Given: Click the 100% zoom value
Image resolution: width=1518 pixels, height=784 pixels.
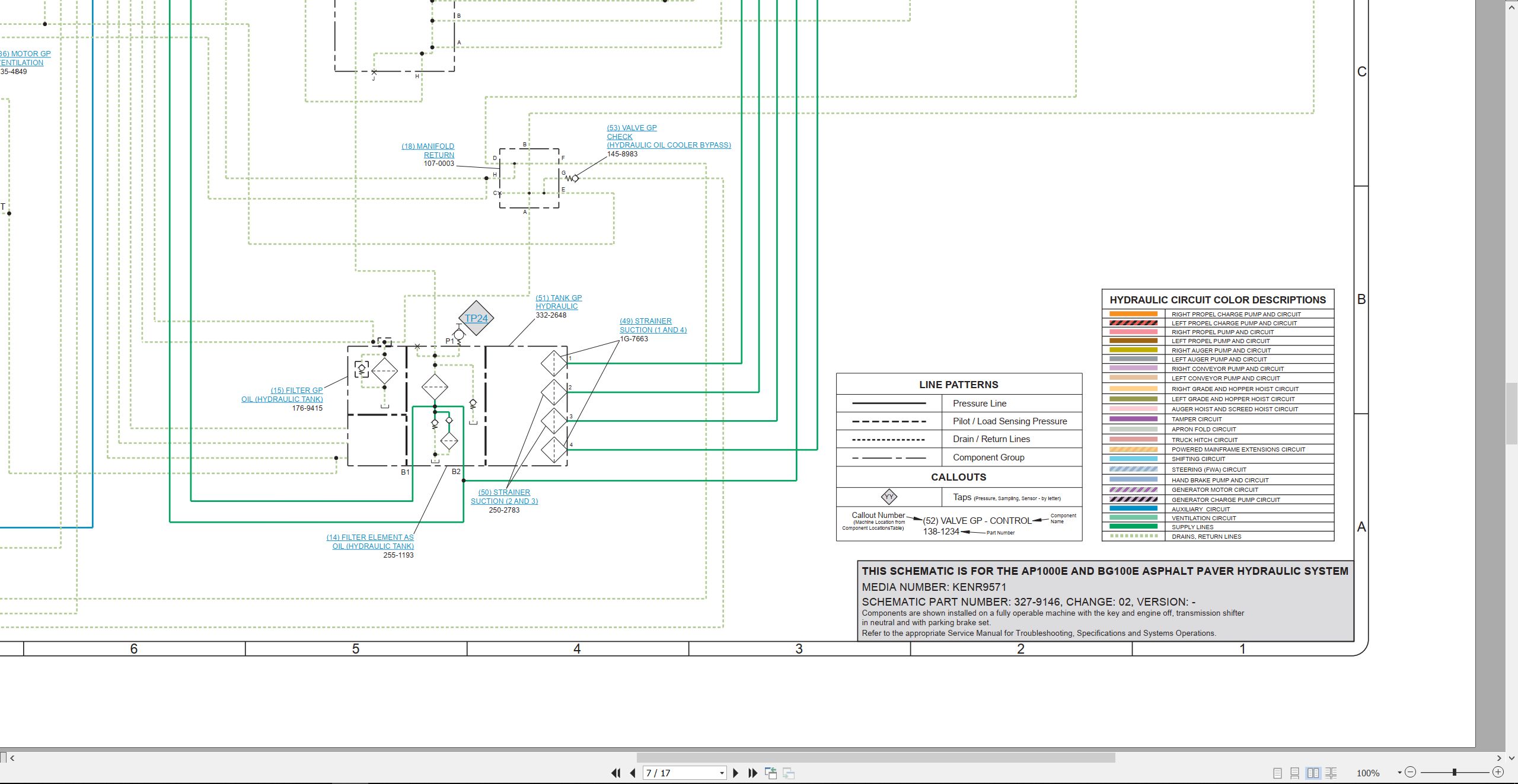Looking at the screenshot, I should (1368, 773).
